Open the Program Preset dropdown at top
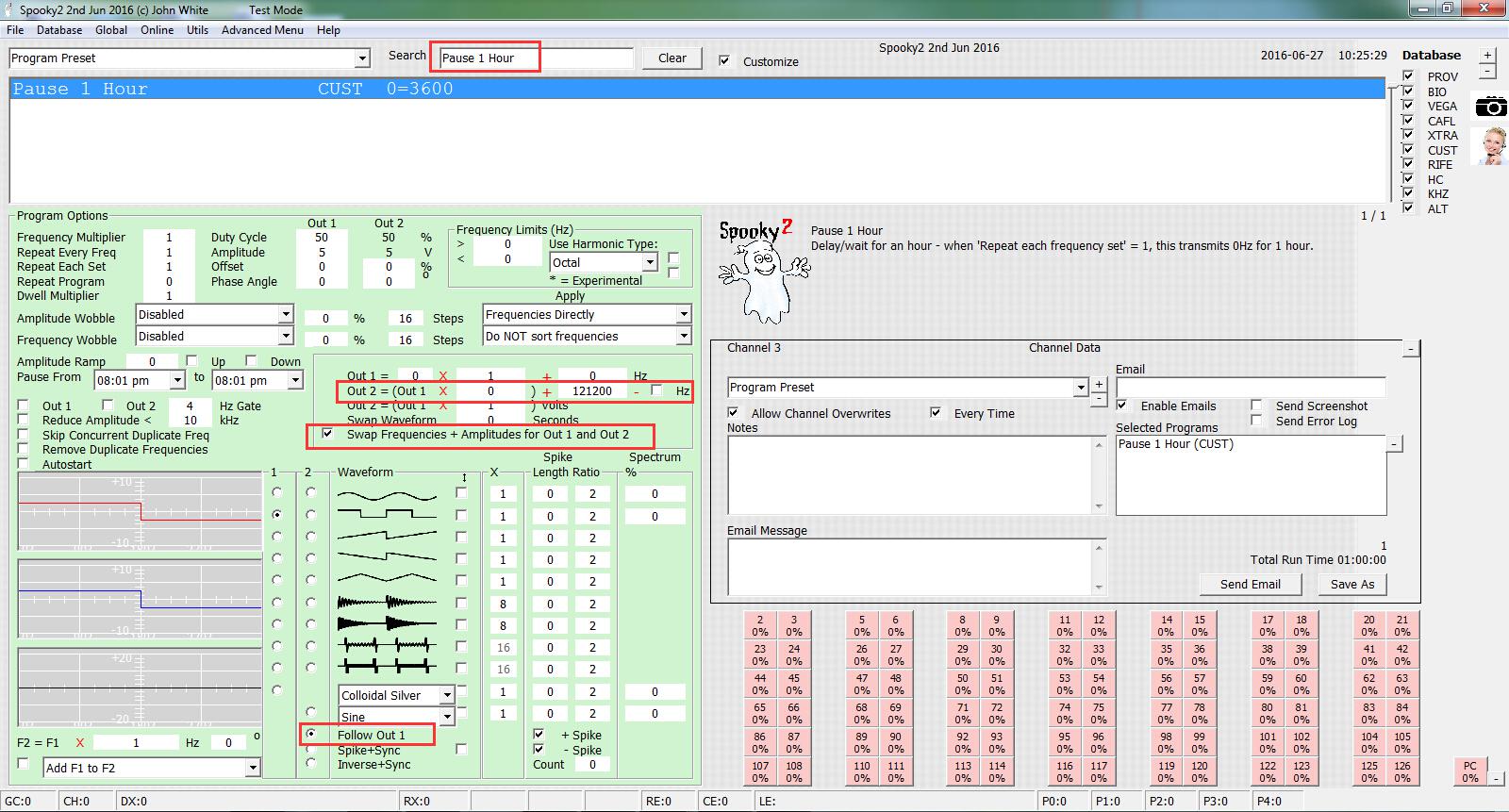Viewport: 1509px width, 812px height. point(362,58)
